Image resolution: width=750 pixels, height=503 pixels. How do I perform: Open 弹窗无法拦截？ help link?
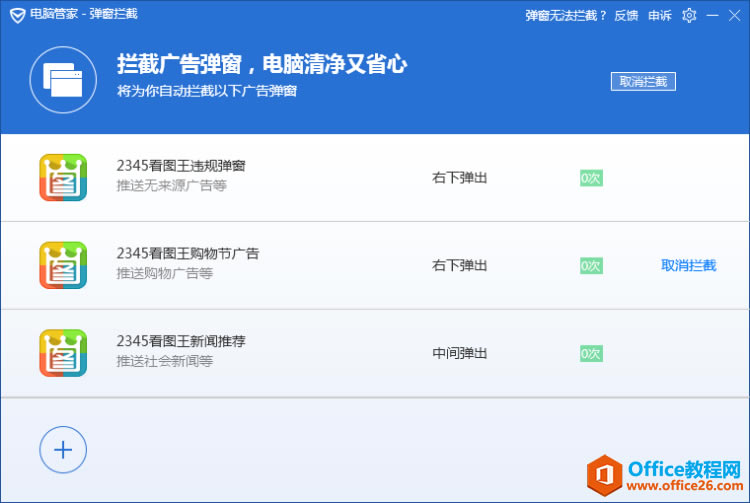565,16
